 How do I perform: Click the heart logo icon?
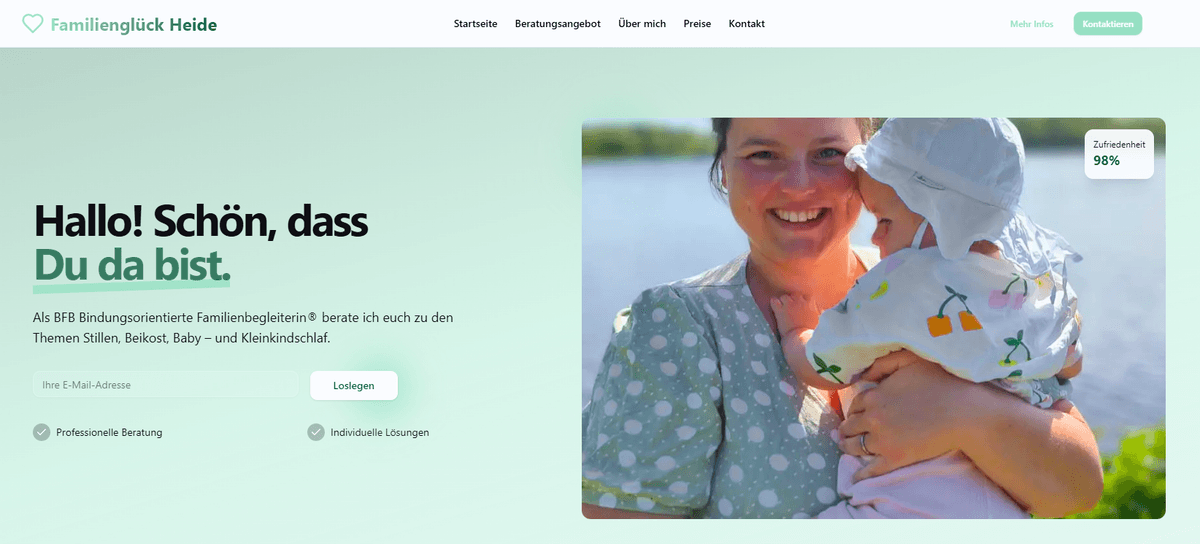[x=33, y=23]
